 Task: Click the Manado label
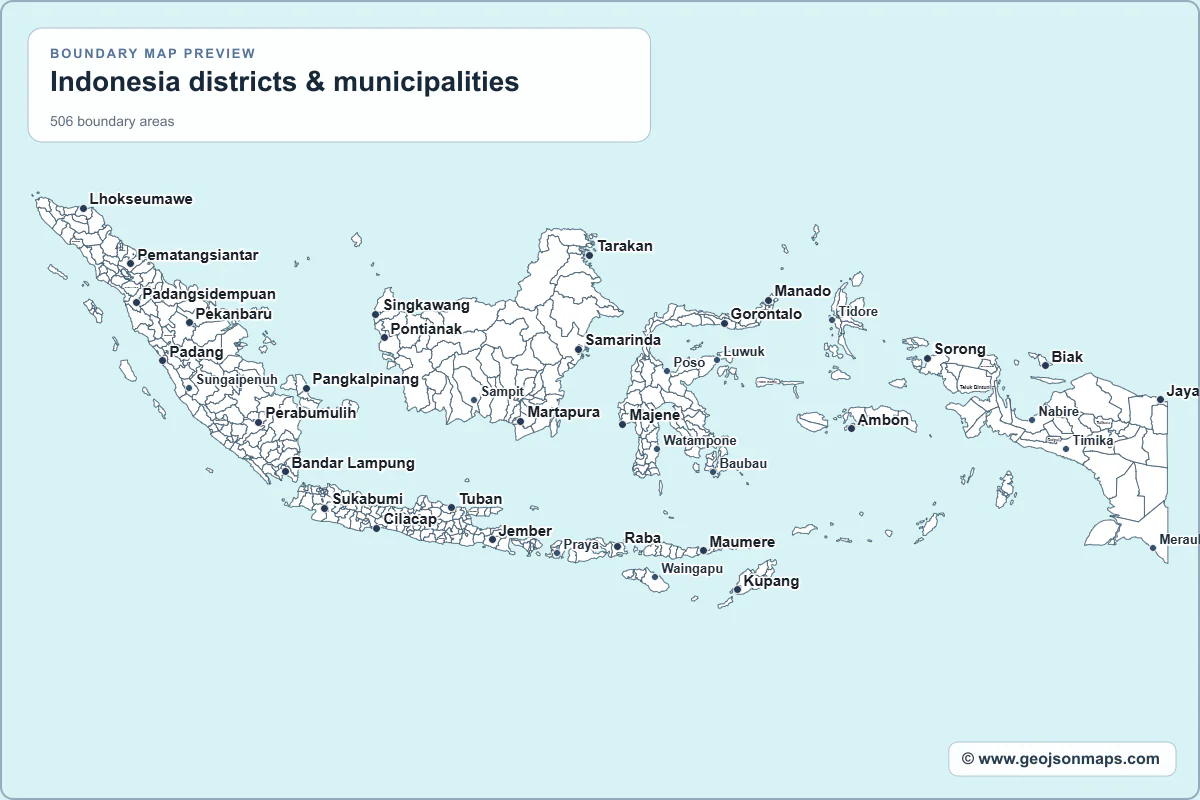pos(803,291)
